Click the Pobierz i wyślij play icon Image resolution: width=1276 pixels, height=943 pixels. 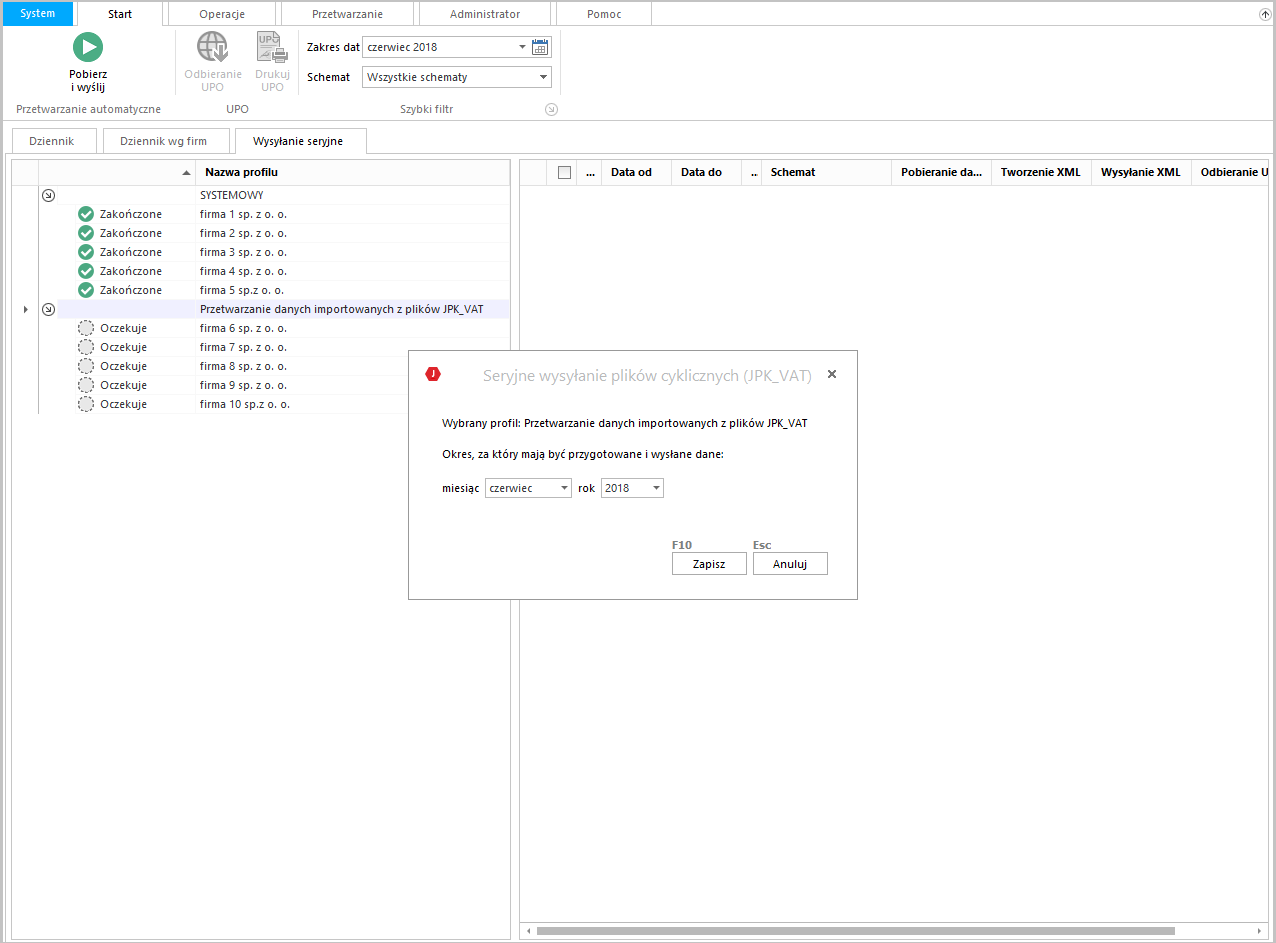coord(88,47)
